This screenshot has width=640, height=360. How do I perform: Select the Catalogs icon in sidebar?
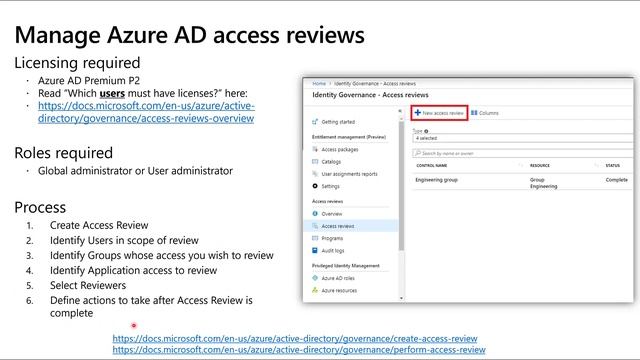pos(315,162)
